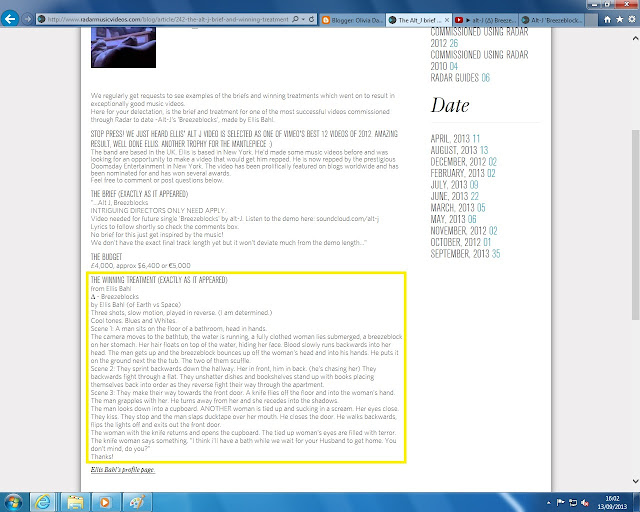Screen dimensions: 640x512
Task: Click the Home icon in the browser
Action: [x=607, y=19]
